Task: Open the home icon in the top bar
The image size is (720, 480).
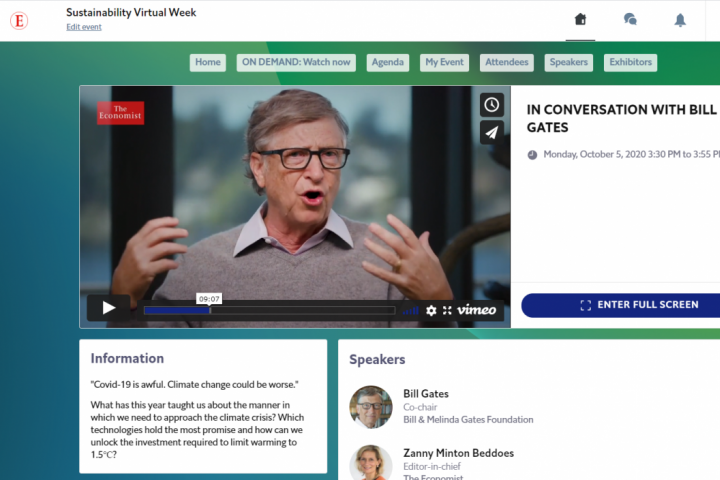Action: (580, 19)
